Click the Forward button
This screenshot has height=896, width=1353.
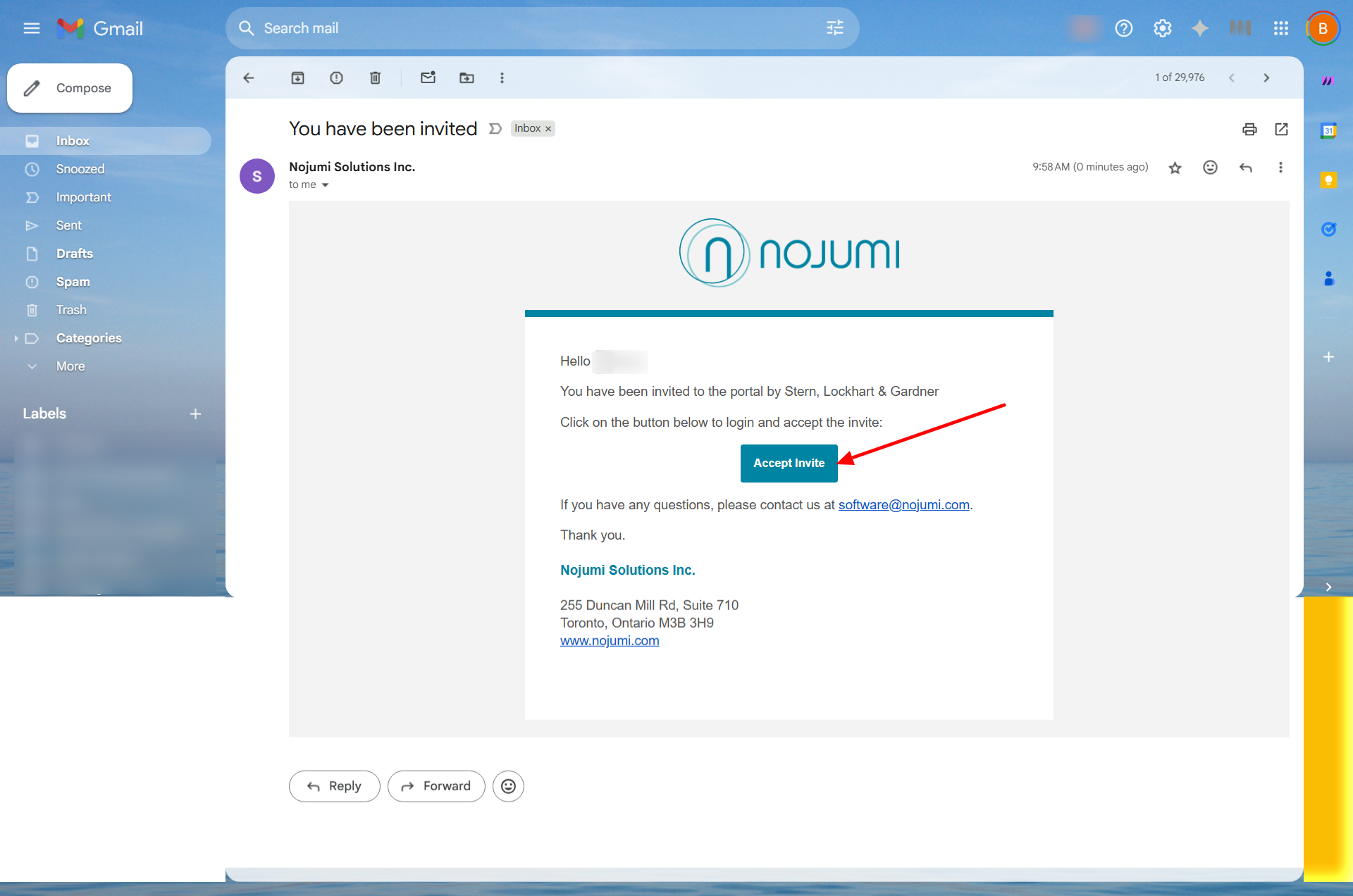pyautogui.click(x=436, y=786)
